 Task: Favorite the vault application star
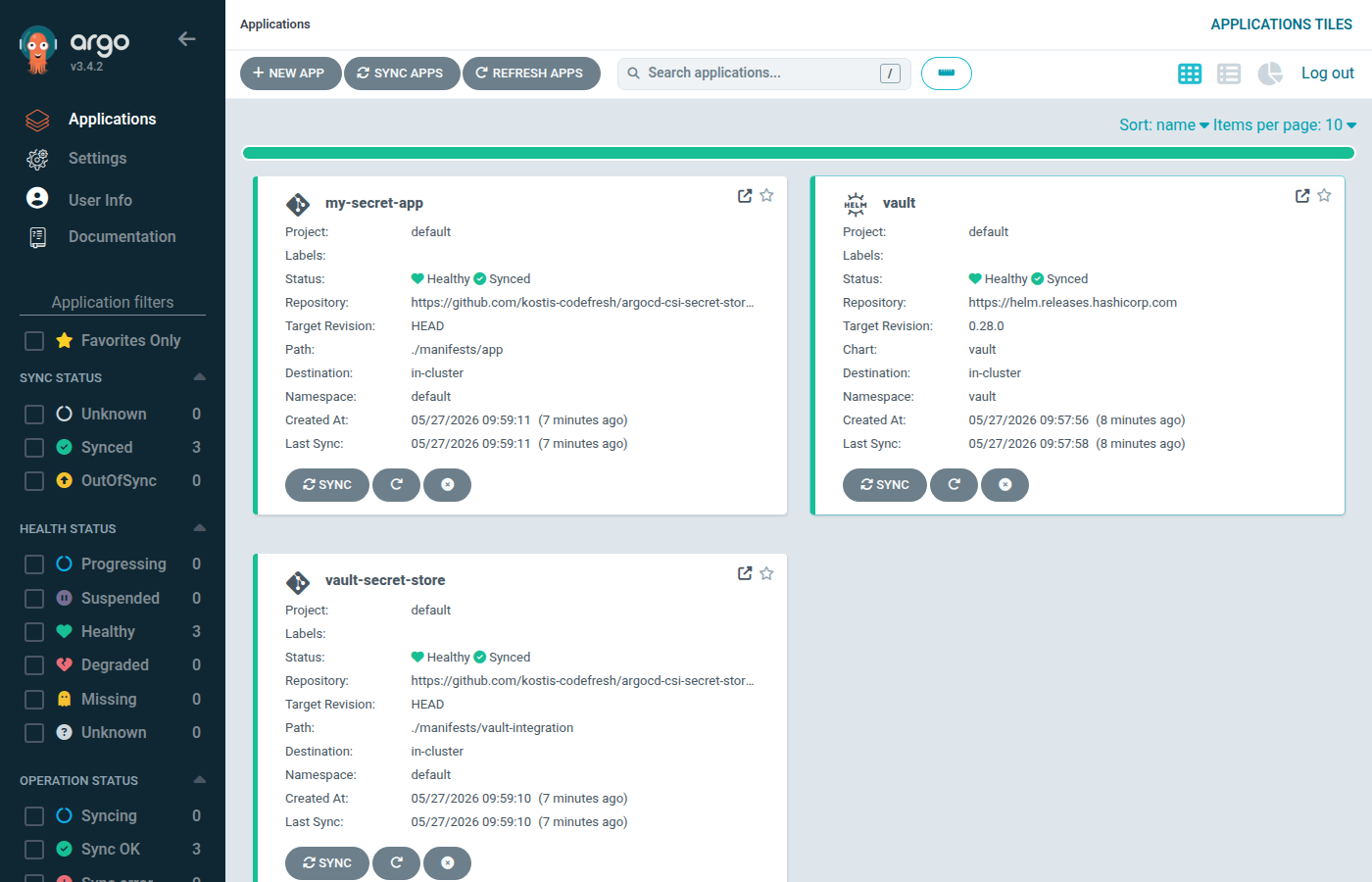point(1324,195)
